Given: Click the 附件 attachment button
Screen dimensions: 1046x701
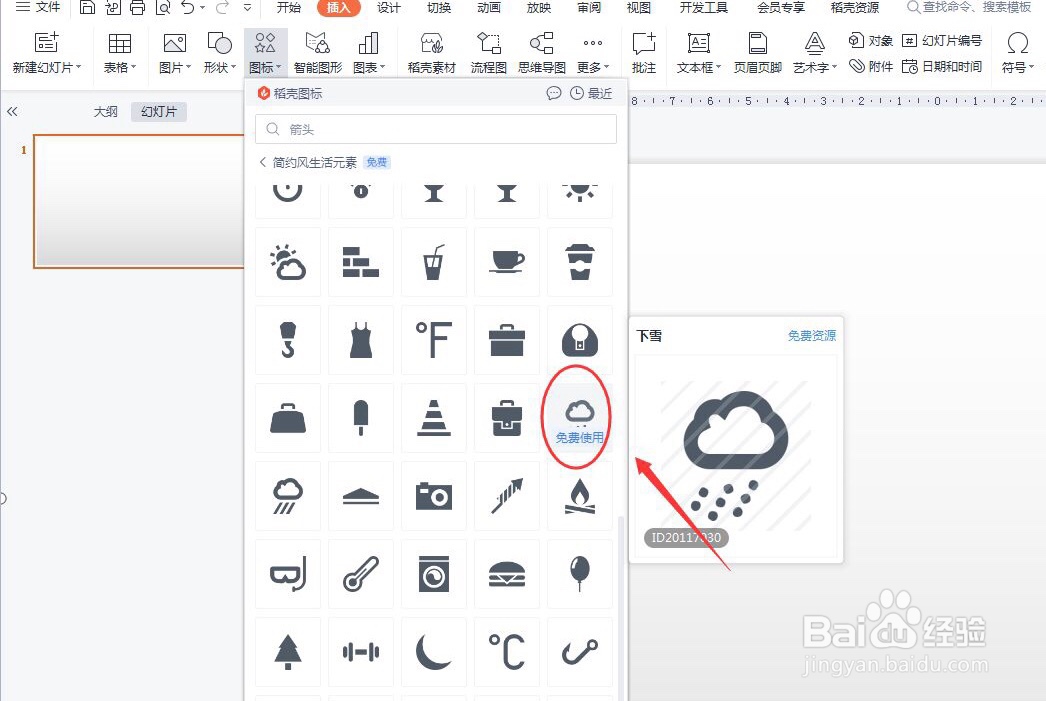Looking at the screenshot, I should pos(871,66).
